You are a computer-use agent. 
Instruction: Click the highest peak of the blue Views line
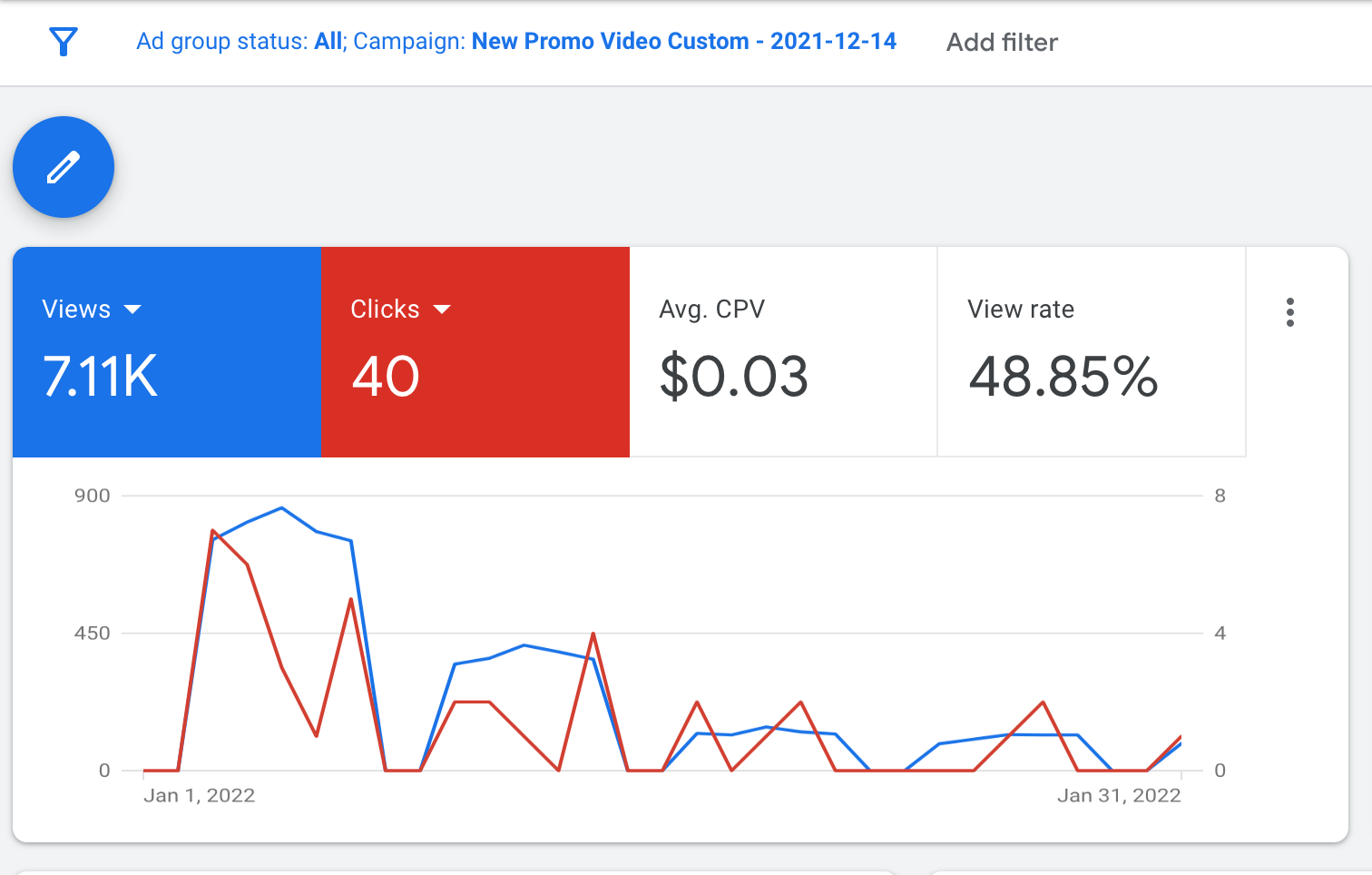click(x=282, y=508)
